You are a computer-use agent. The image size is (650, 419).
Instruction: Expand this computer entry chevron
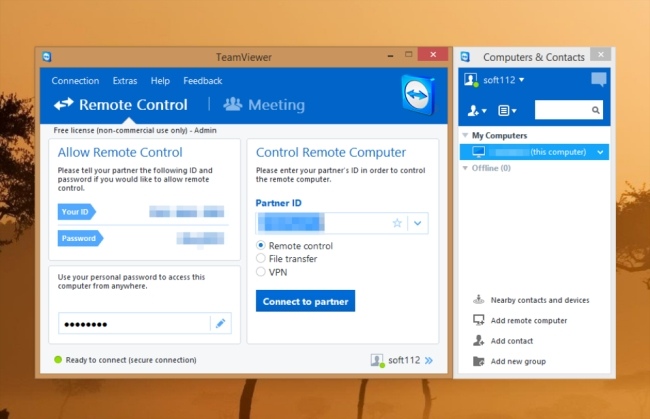click(x=600, y=152)
